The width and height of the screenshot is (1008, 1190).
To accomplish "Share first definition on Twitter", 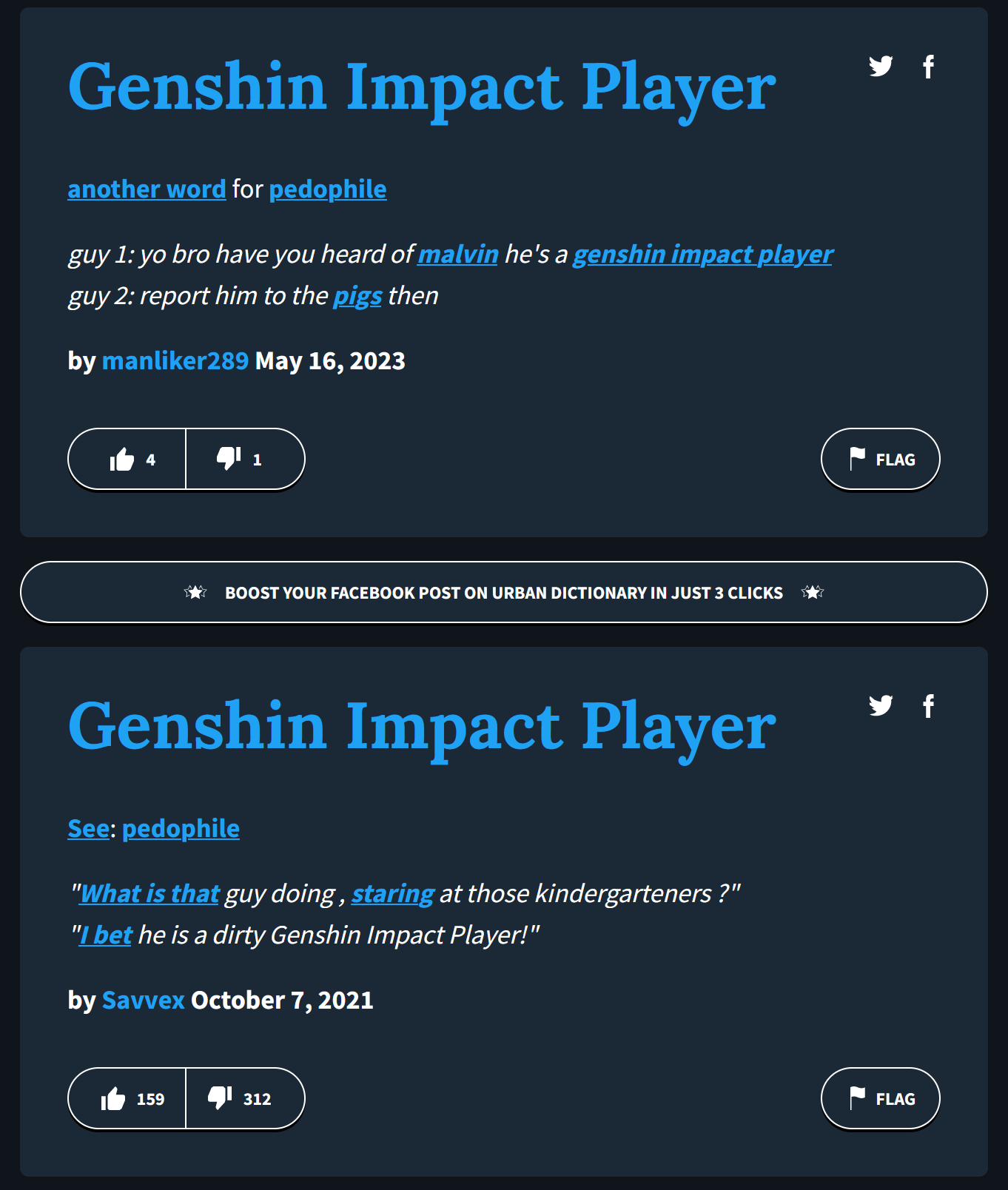I will pos(881,67).
